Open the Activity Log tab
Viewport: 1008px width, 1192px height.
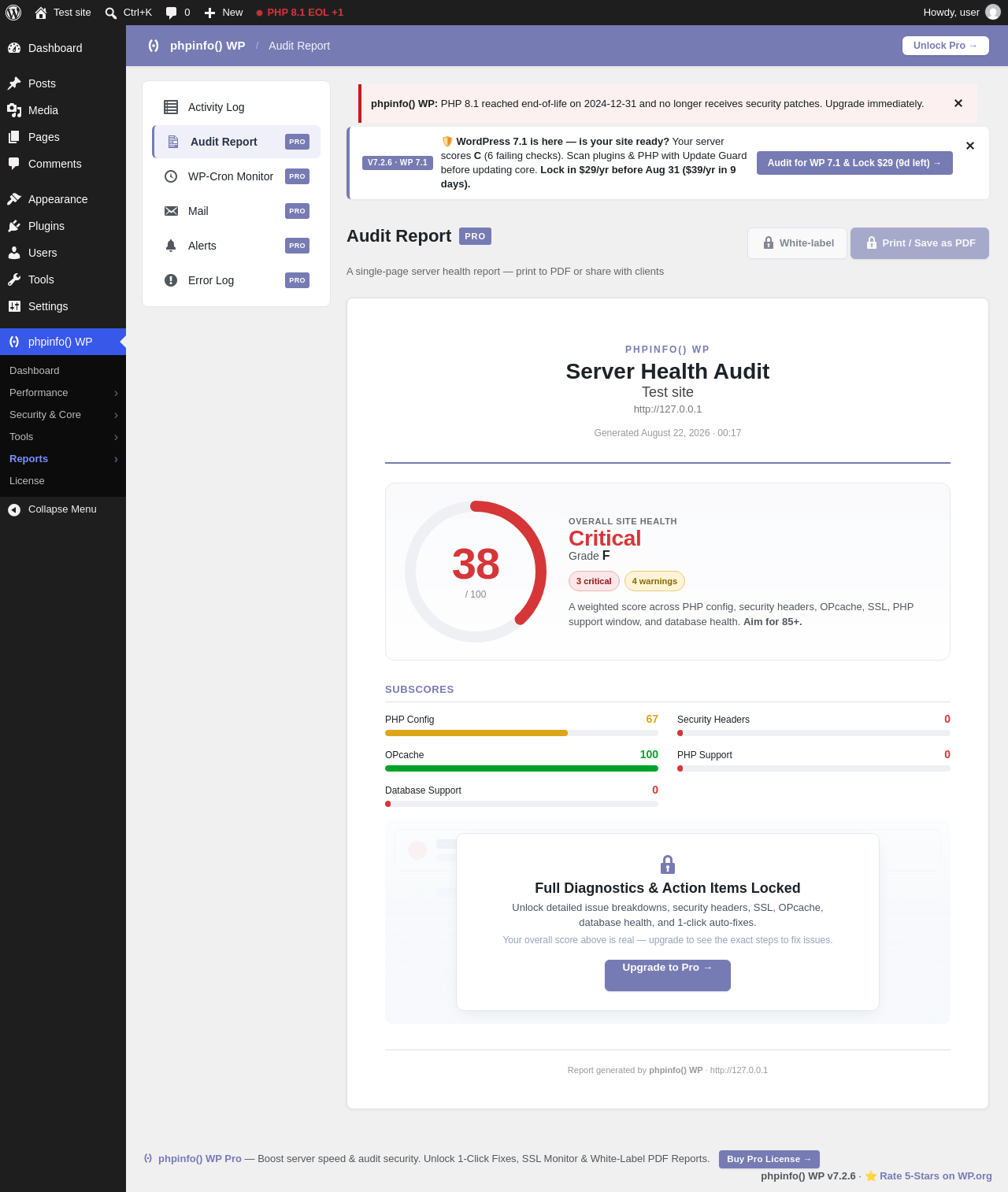[x=236, y=107]
